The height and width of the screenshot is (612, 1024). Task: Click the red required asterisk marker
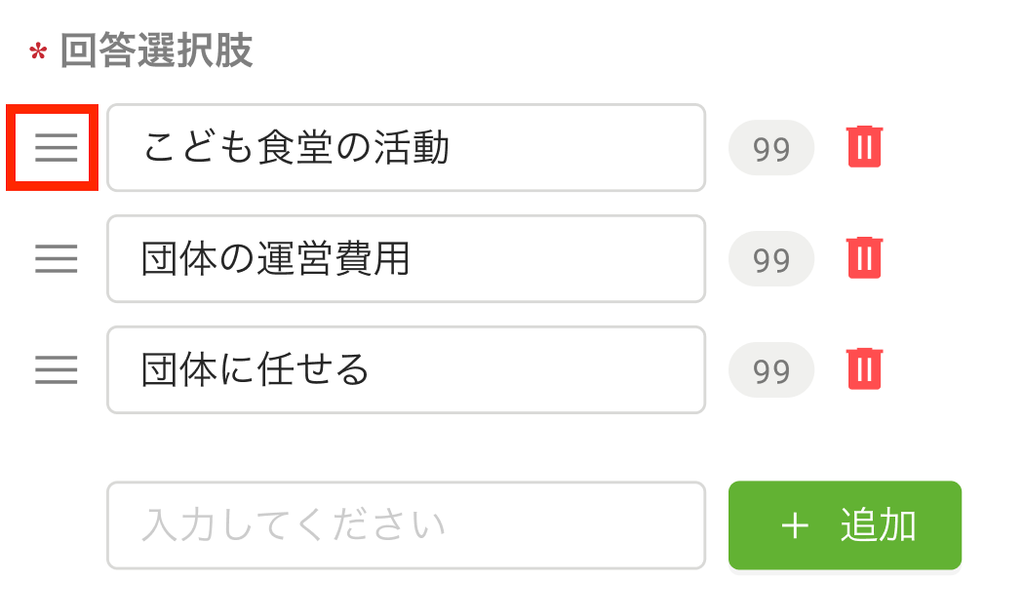pyautogui.click(x=38, y=53)
